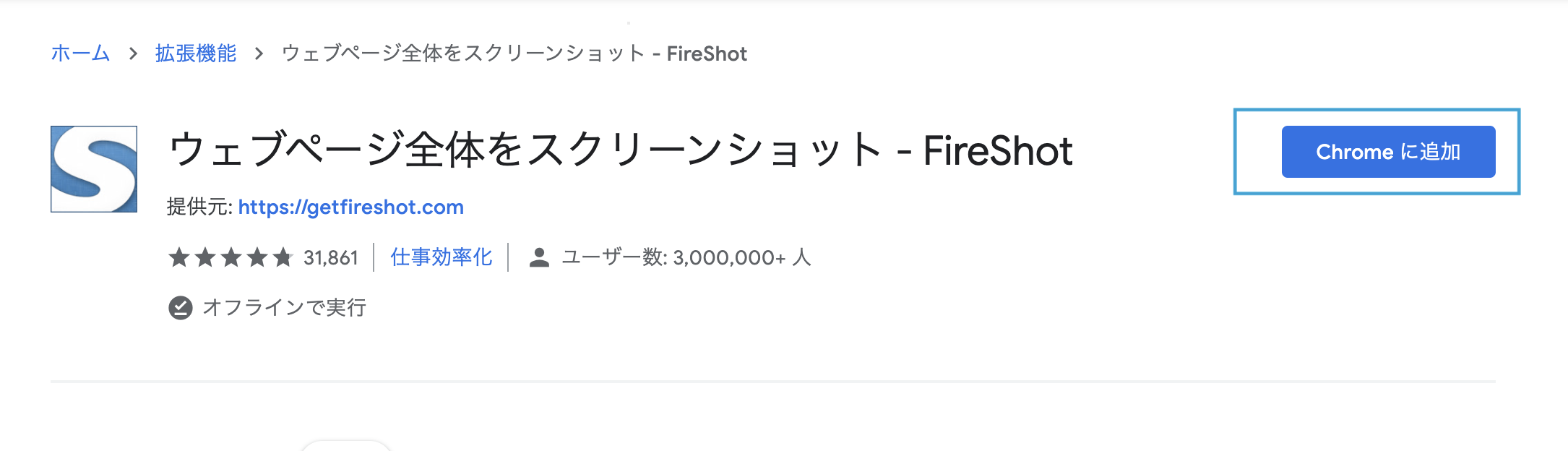Open the 拡張機能 breadcrumb link
1568x451 pixels.
(x=196, y=53)
